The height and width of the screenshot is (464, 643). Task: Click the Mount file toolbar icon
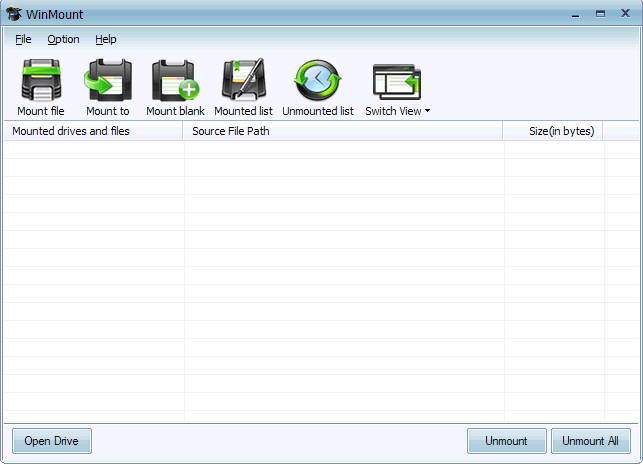click(x=41, y=80)
